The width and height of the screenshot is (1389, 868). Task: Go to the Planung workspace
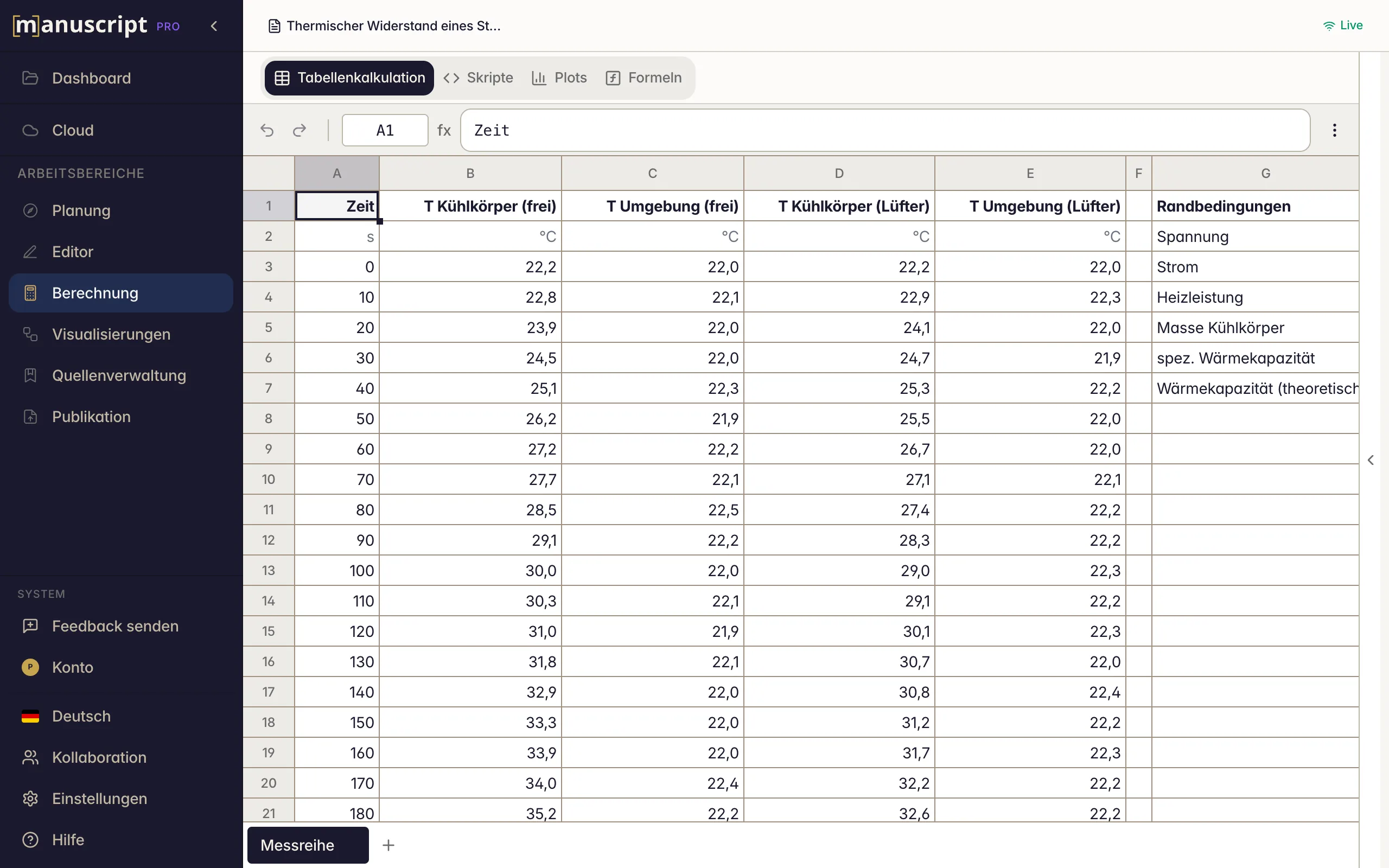121,210
